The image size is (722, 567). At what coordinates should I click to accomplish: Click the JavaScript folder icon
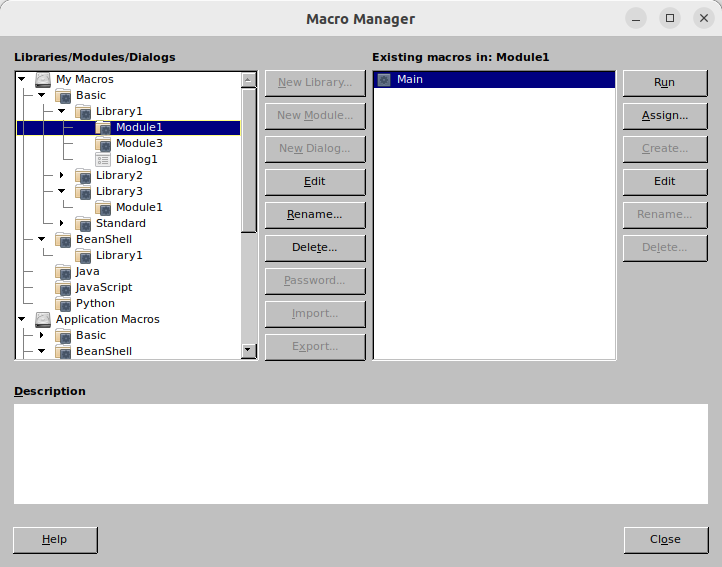point(63,287)
